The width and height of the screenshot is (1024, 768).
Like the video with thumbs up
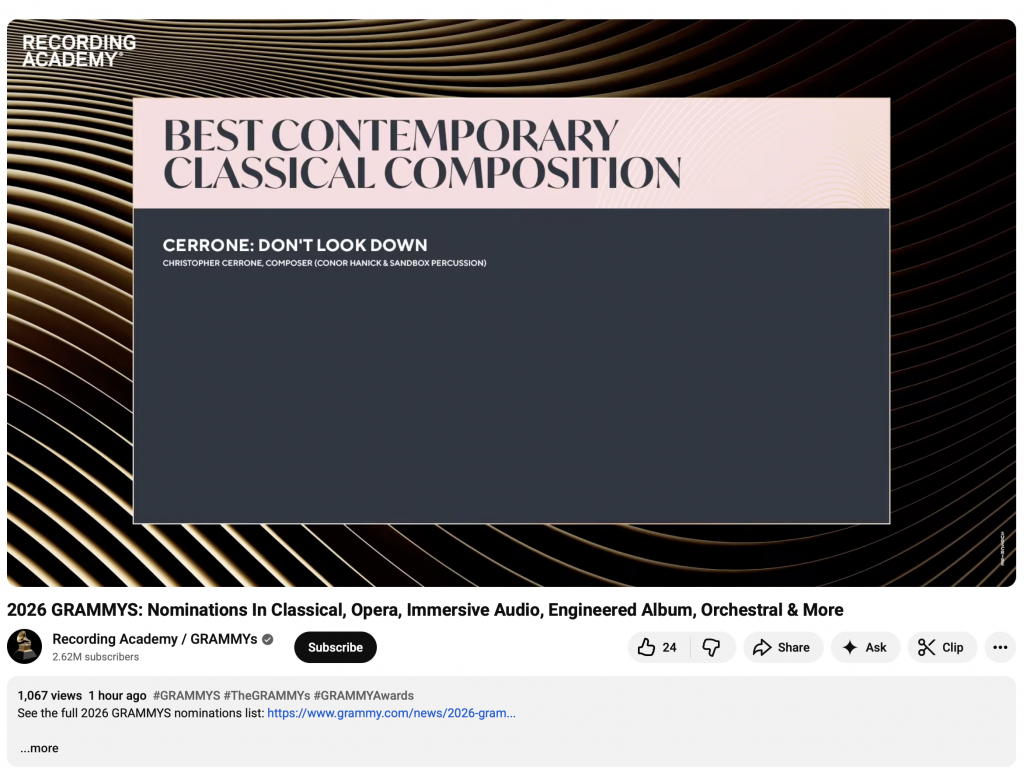tap(658, 647)
